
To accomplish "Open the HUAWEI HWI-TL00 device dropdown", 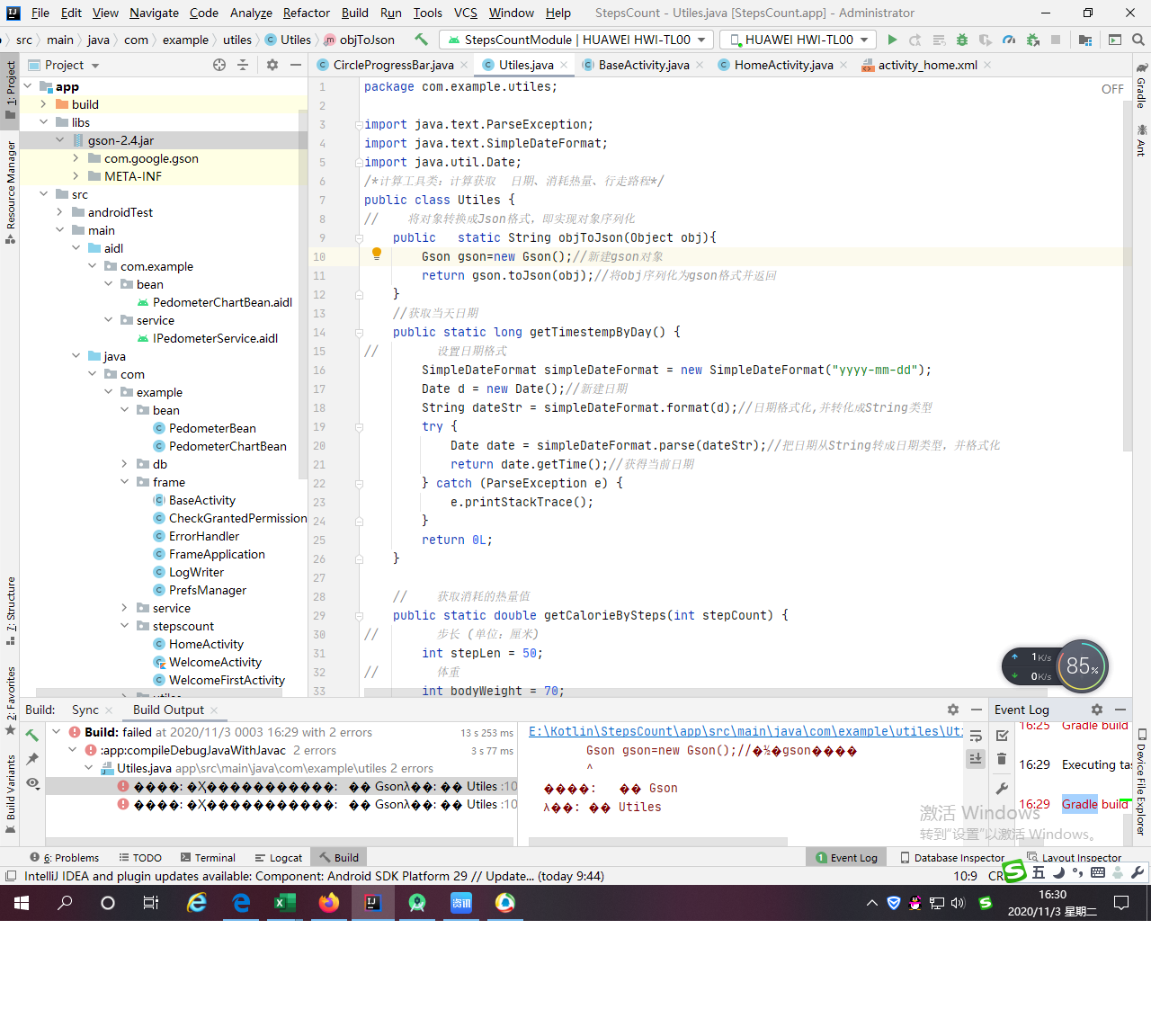I will (799, 40).
